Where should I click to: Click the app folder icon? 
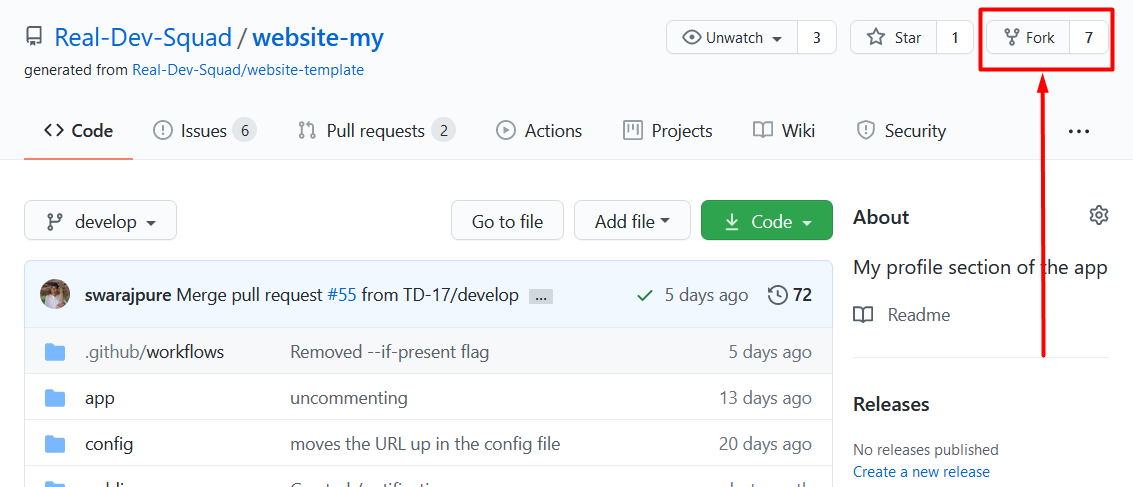55,398
